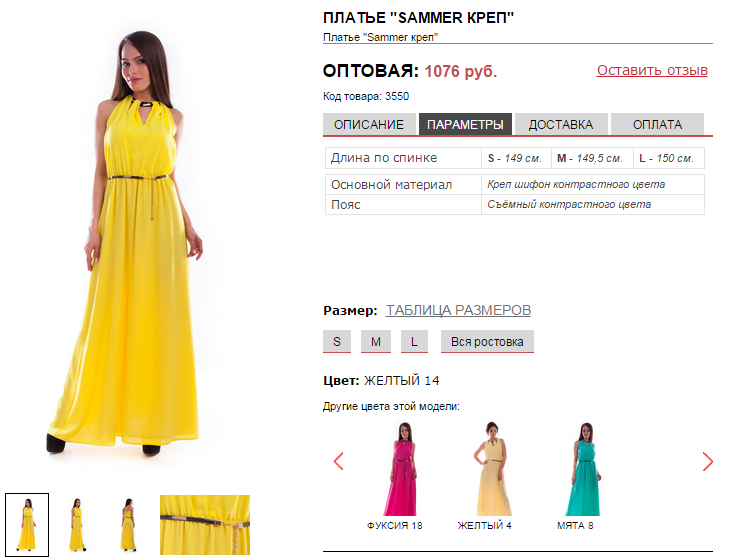The height and width of the screenshot is (558, 731).
Task: Open the first front-view thumbnail
Action: (x=27, y=525)
